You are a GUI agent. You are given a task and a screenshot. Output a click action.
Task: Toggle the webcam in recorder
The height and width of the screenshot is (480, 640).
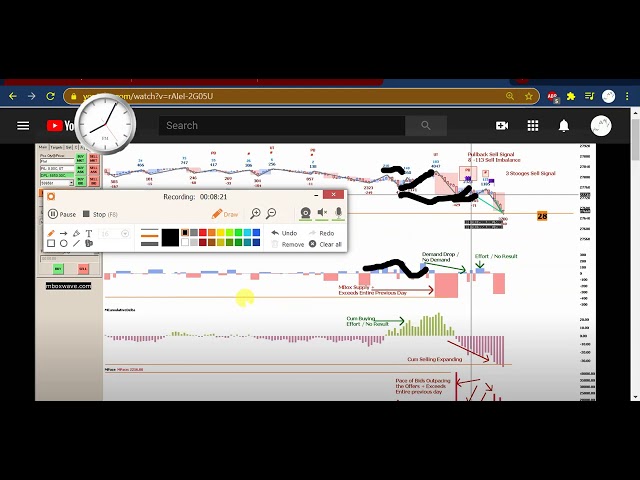pos(306,213)
